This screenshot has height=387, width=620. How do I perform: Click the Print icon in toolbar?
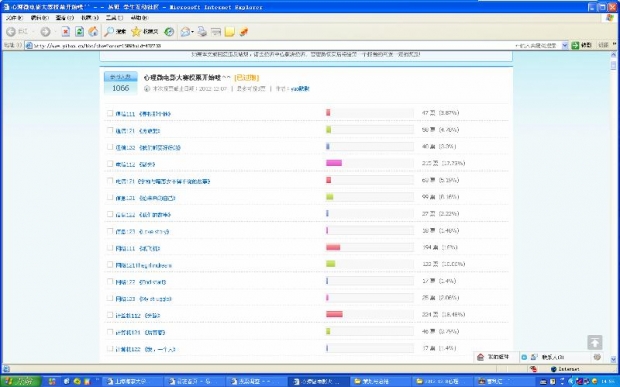tap(202, 32)
